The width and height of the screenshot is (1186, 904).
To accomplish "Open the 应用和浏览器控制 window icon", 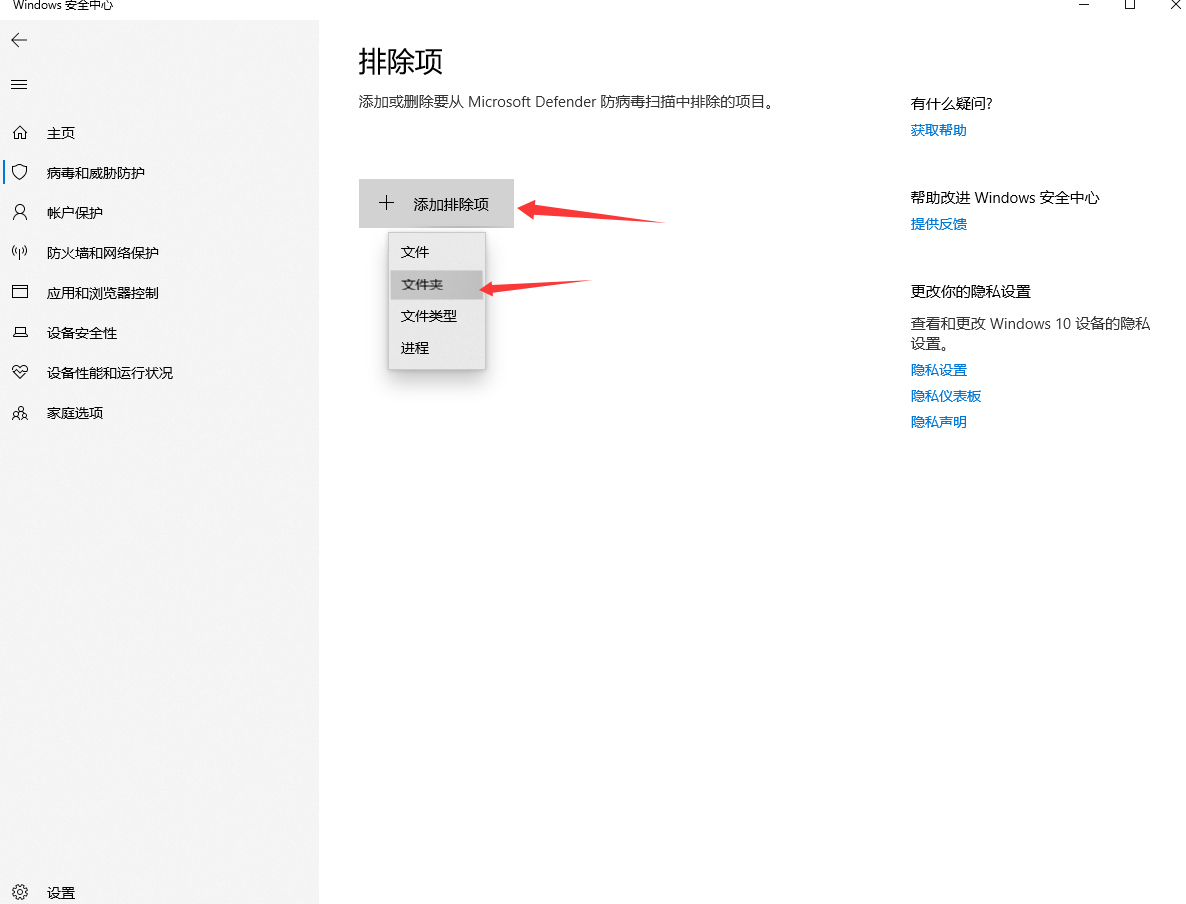I will pyautogui.click(x=19, y=293).
